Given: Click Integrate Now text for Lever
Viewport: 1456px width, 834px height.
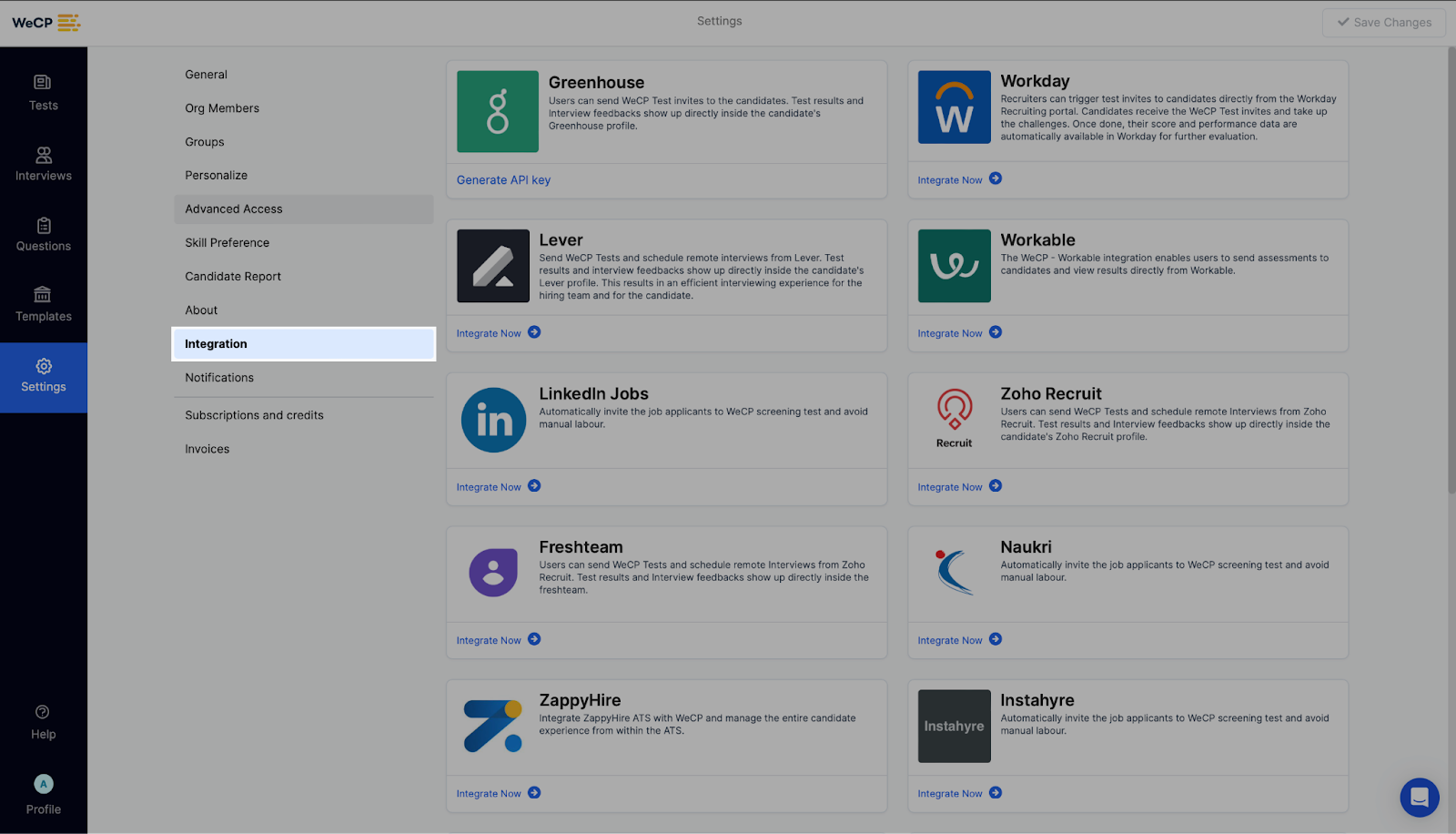Looking at the screenshot, I should [x=489, y=333].
